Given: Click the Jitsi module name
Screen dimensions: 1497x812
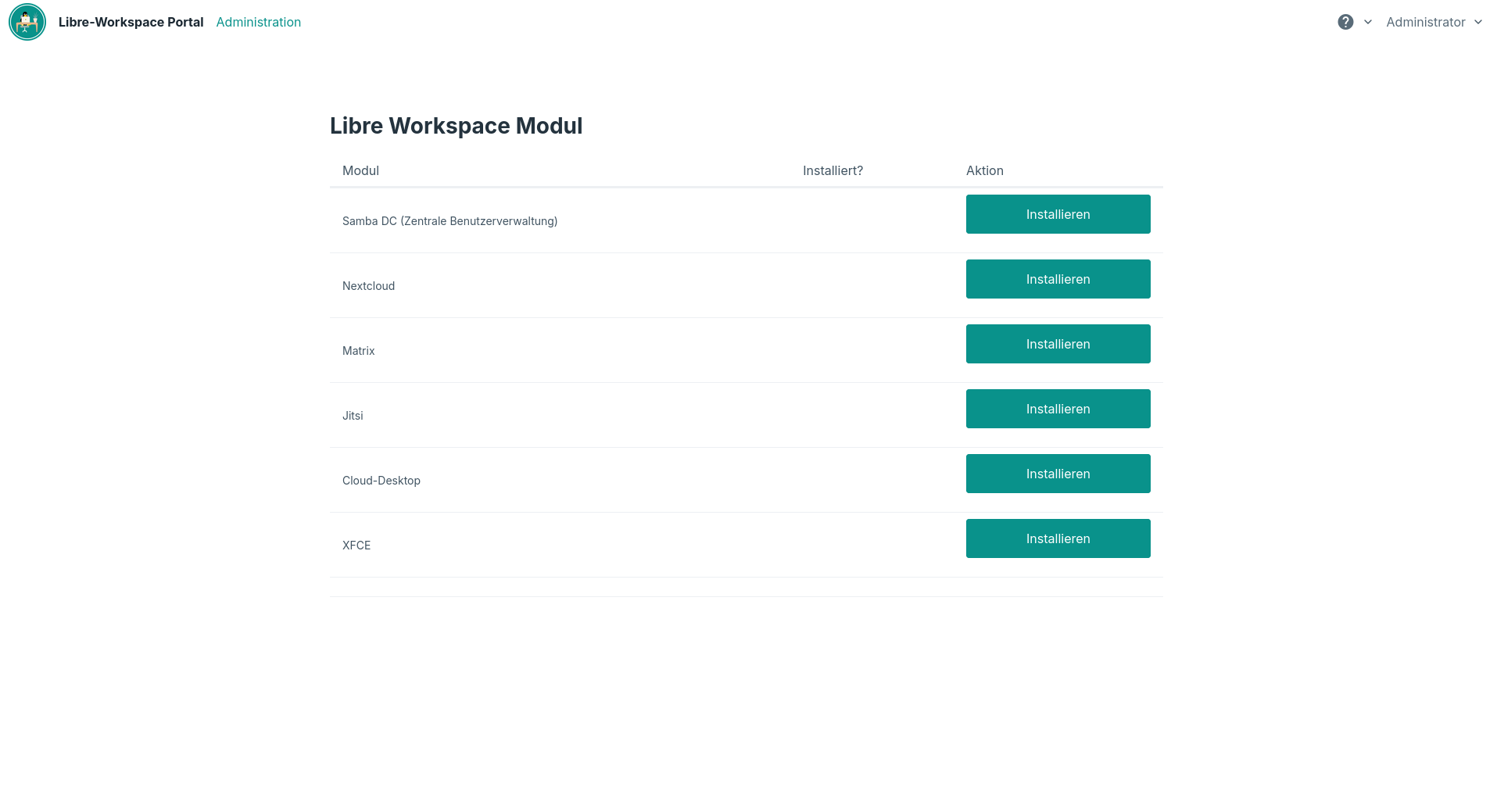Looking at the screenshot, I should tap(353, 416).
